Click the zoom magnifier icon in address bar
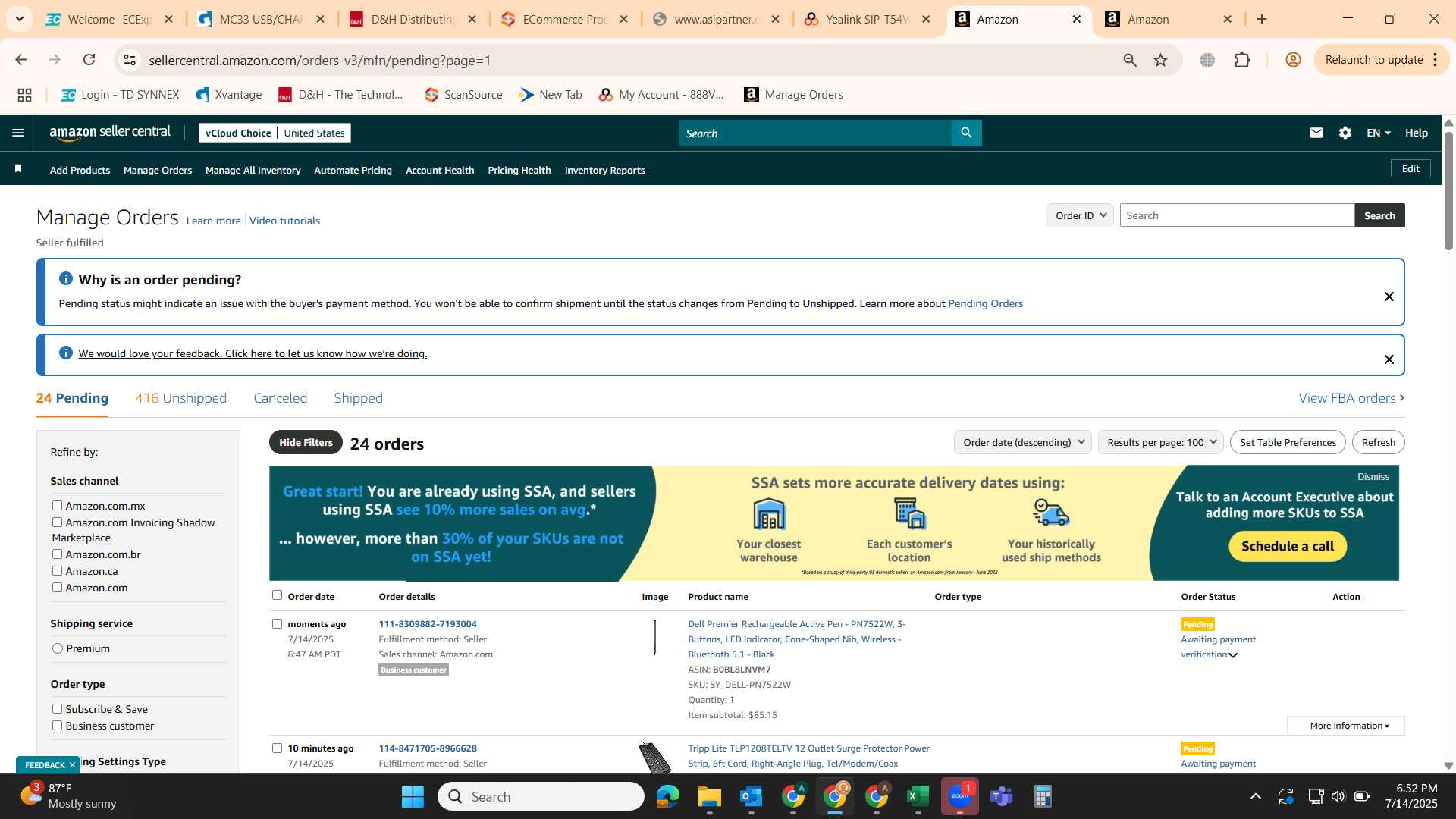This screenshot has height=819, width=1456. [1129, 60]
